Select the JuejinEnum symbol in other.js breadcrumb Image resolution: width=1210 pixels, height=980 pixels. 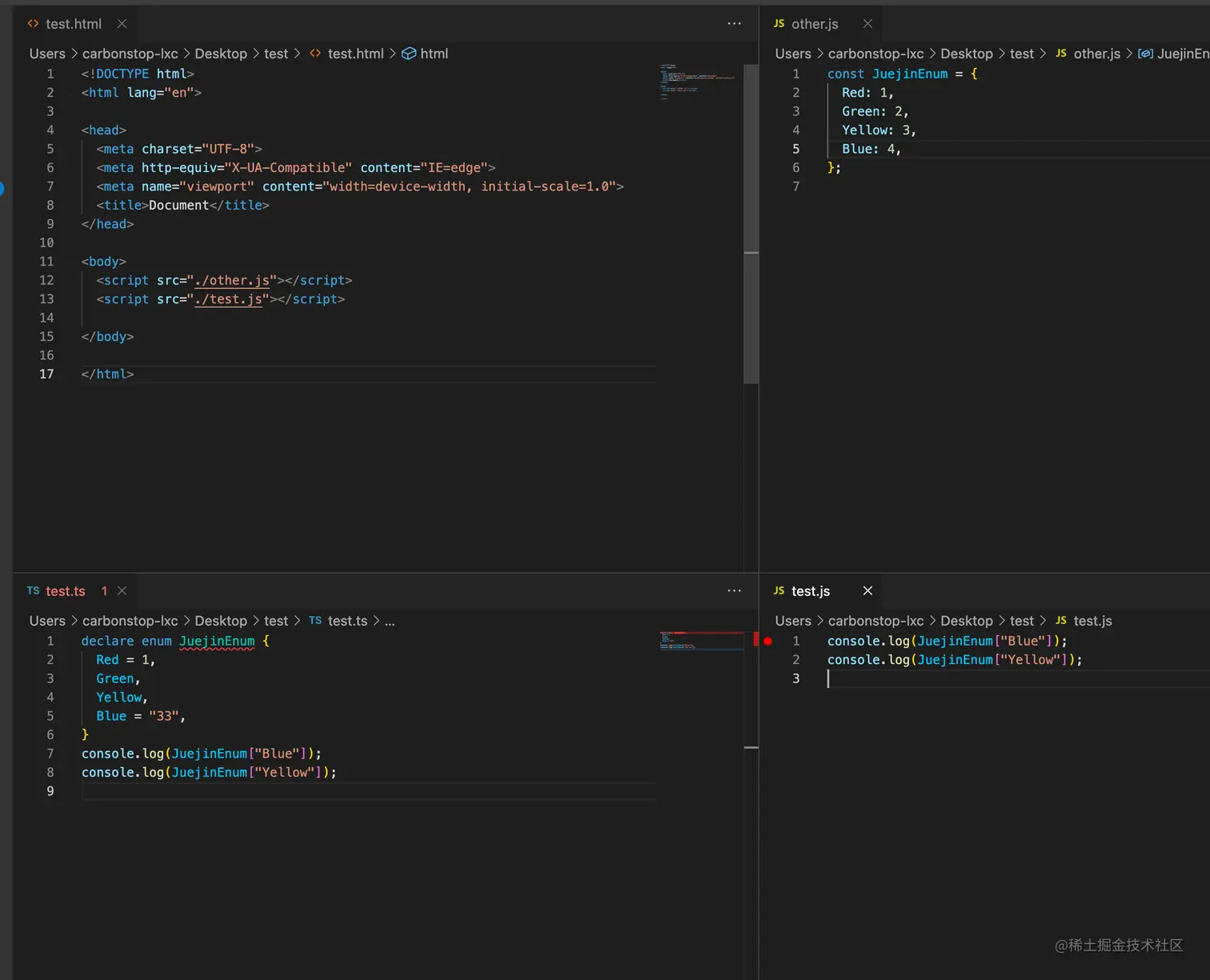tap(1181, 54)
